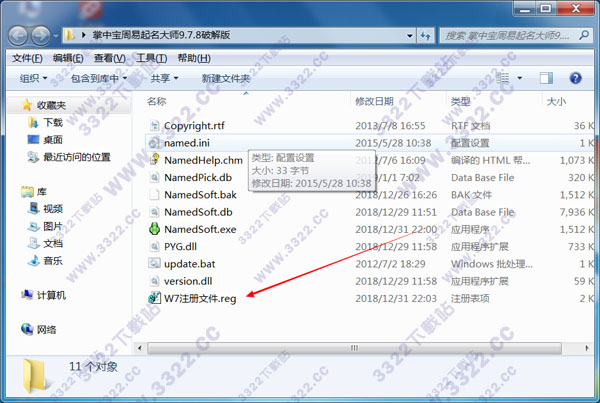This screenshot has width=600, height=403.
Task: Toggle the preview pane icon
Action: pyautogui.click(x=546, y=78)
